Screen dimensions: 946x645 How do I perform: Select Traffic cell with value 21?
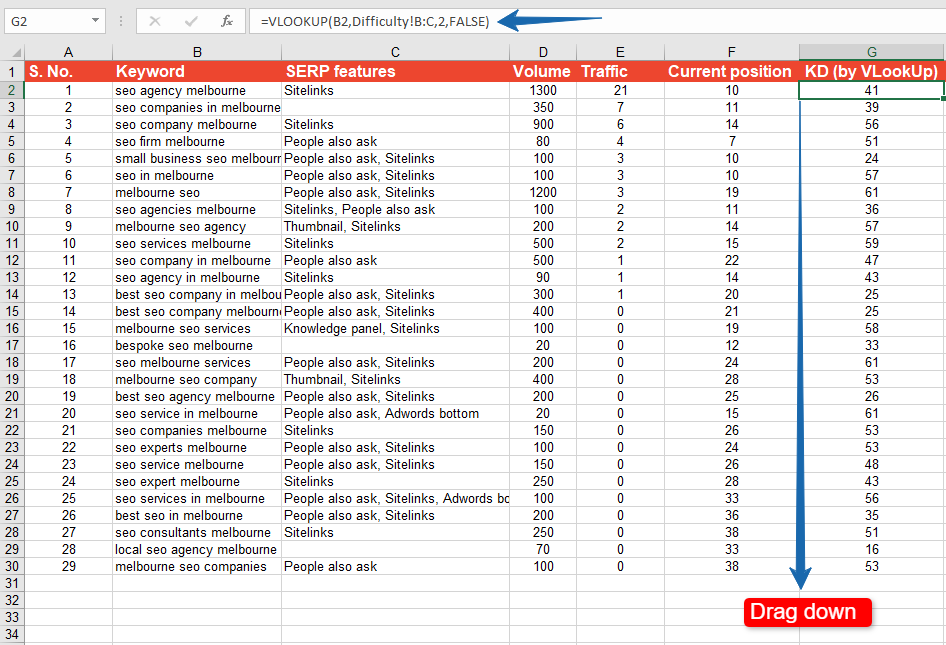pyautogui.click(x=620, y=91)
